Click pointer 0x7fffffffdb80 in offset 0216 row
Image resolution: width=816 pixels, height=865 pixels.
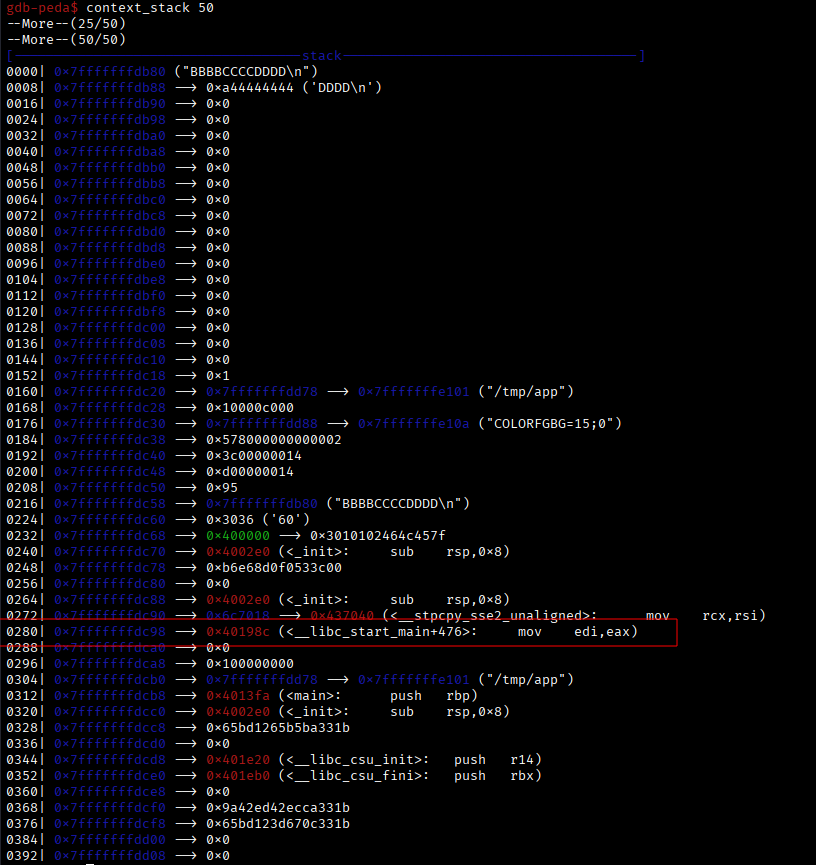tap(262, 504)
